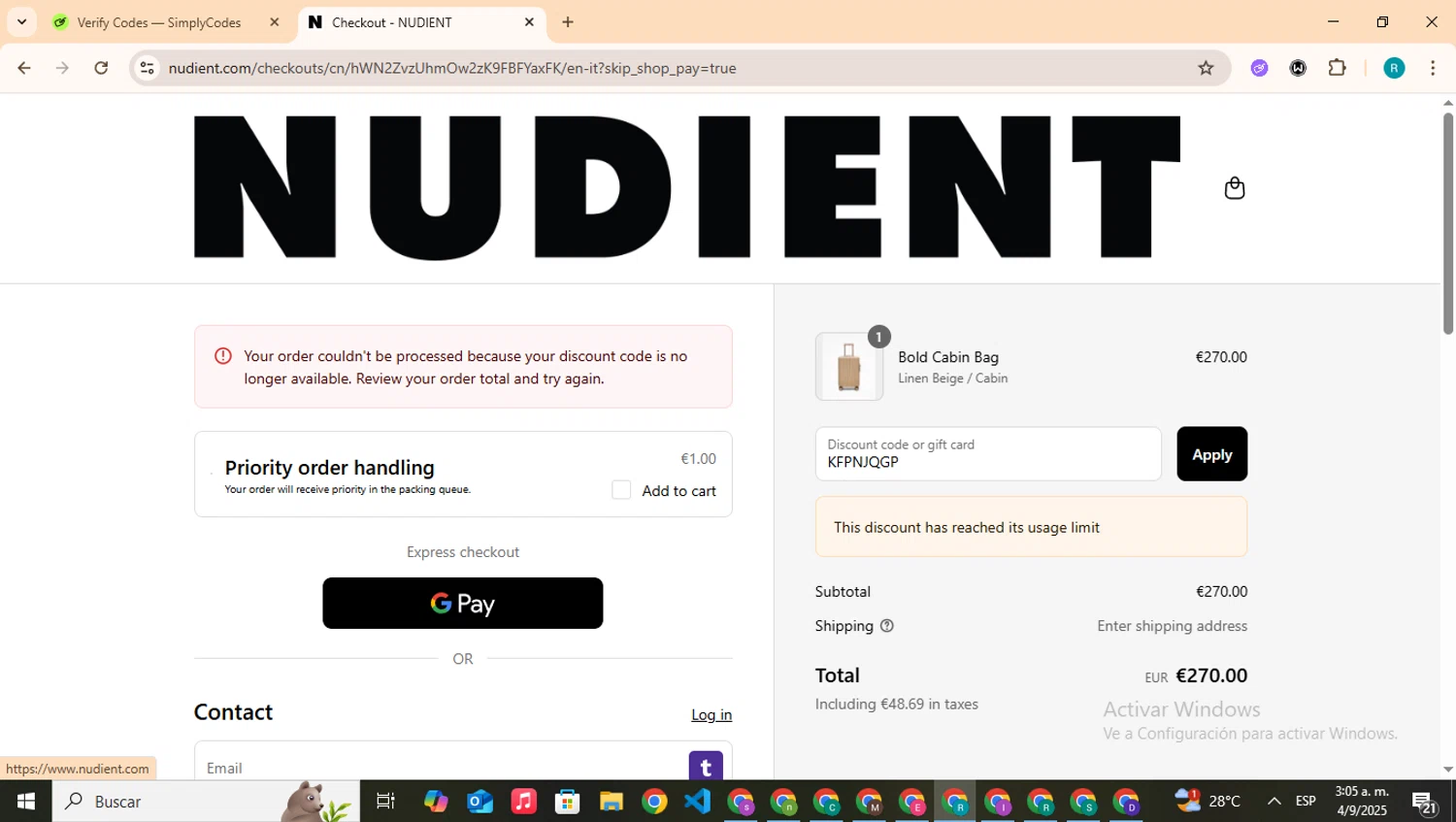Click the 'Bold Cabin Bag' product name

(x=948, y=357)
